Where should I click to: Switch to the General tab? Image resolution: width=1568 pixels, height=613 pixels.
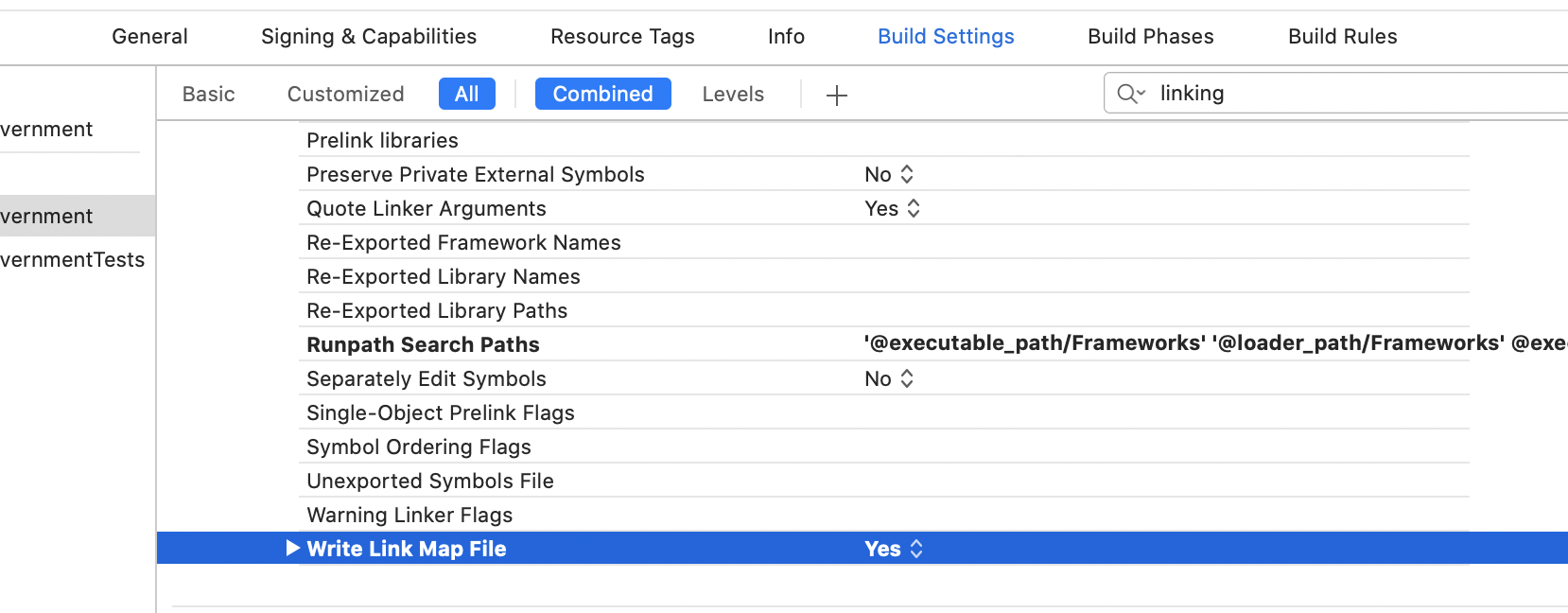[x=149, y=36]
